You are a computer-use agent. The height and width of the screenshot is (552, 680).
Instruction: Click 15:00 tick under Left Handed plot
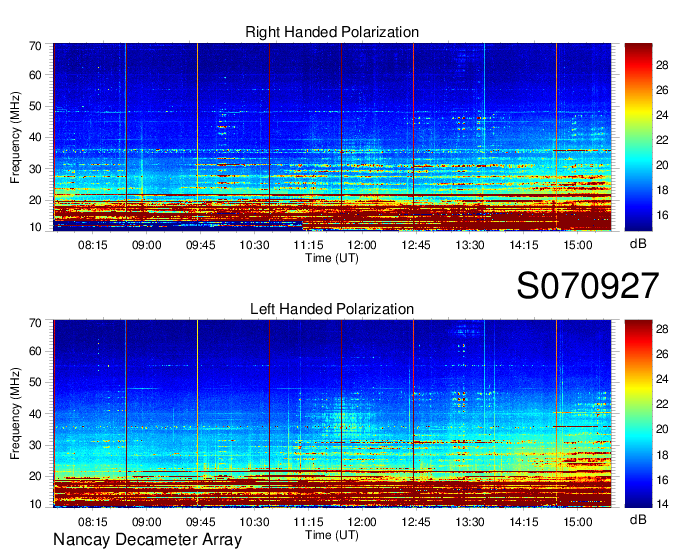[x=578, y=522]
